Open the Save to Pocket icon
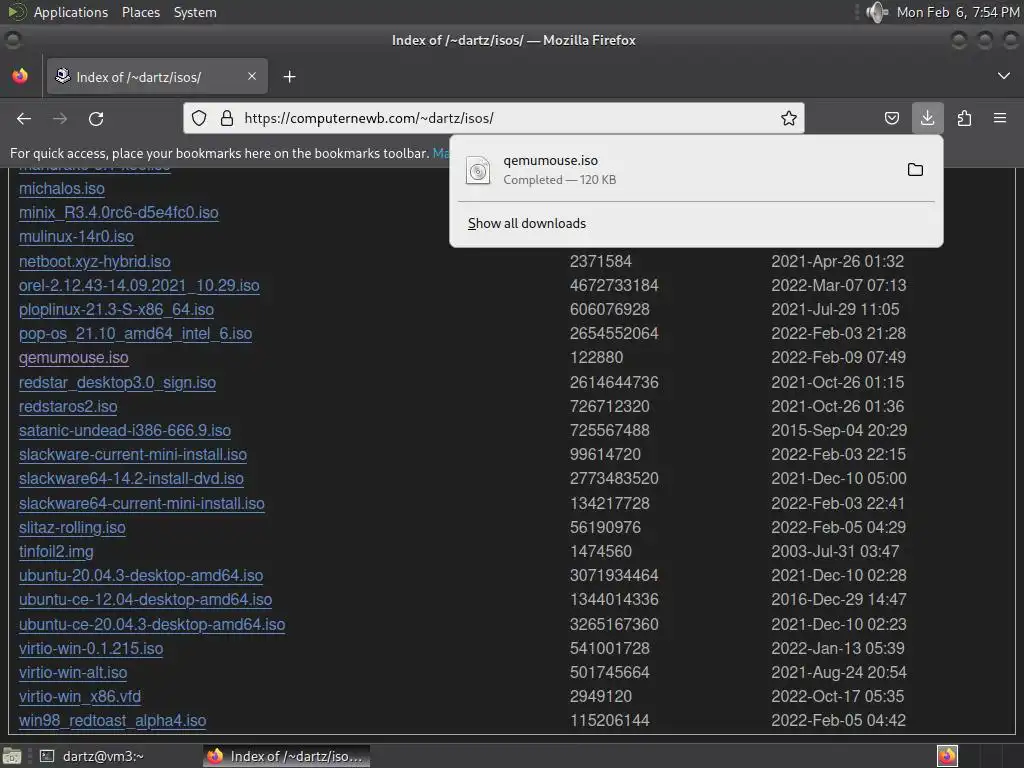 tap(891, 118)
